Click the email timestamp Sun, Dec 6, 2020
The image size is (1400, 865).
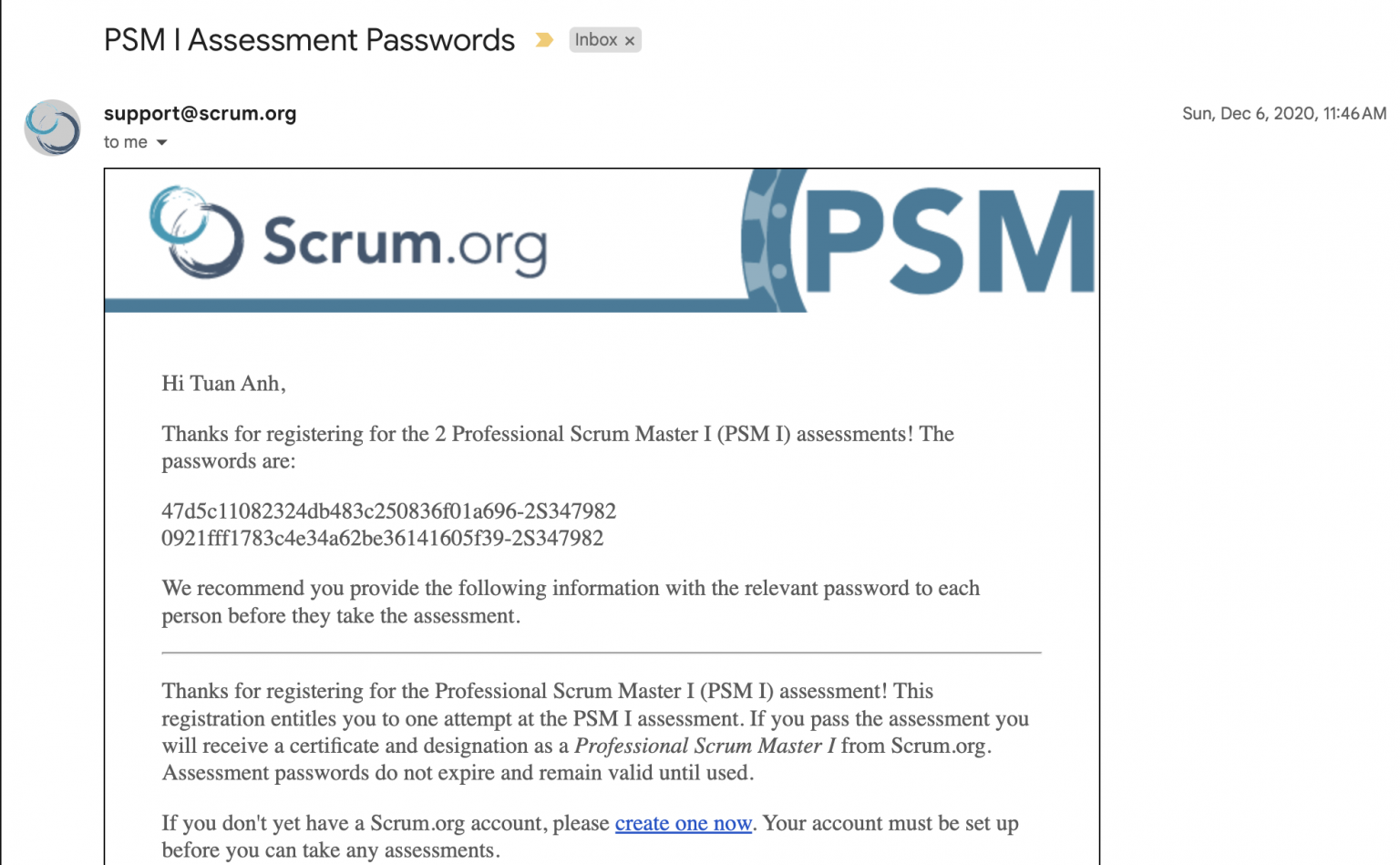point(1283,113)
